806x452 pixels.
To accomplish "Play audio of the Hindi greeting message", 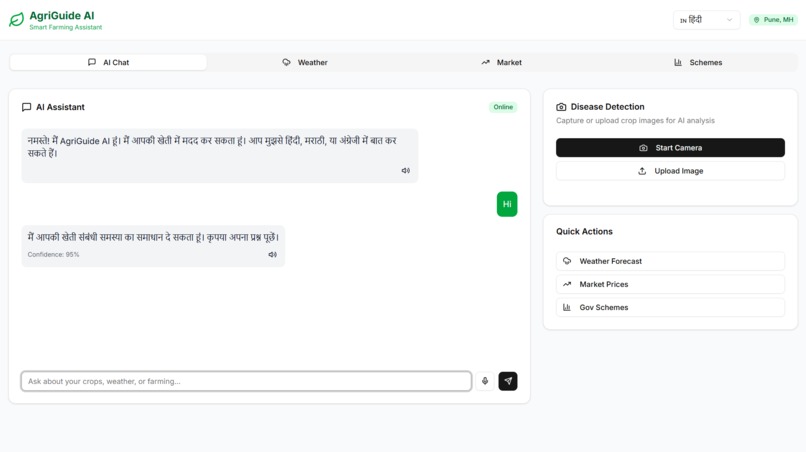I will (406, 171).
